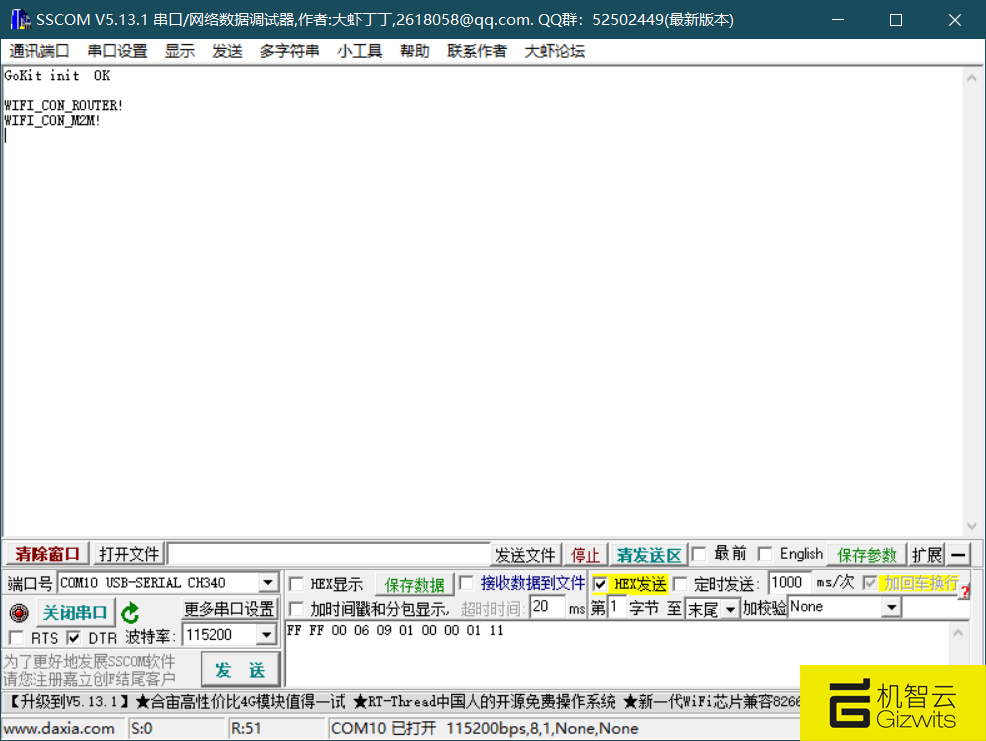Open the 显示 menu

point(179,51)
